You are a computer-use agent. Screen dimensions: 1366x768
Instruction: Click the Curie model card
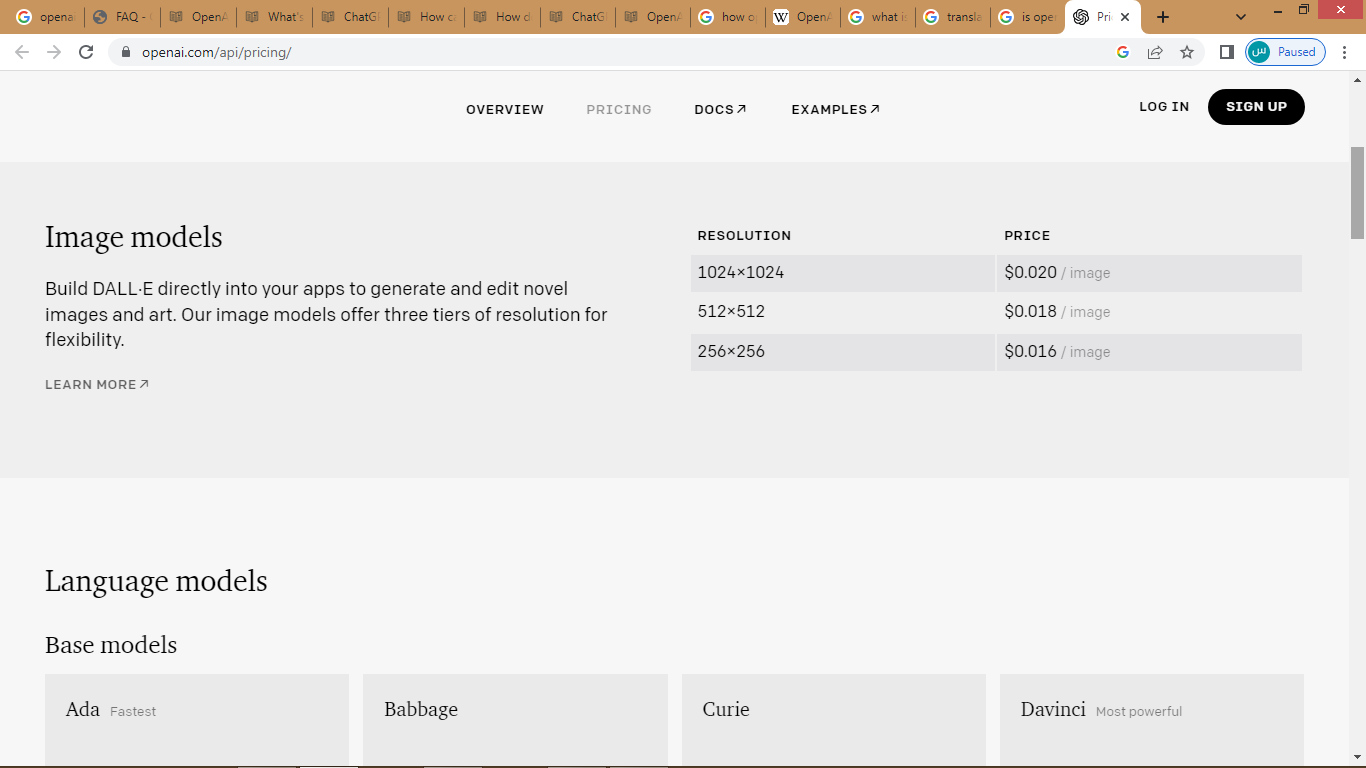(x=834, y=720)
